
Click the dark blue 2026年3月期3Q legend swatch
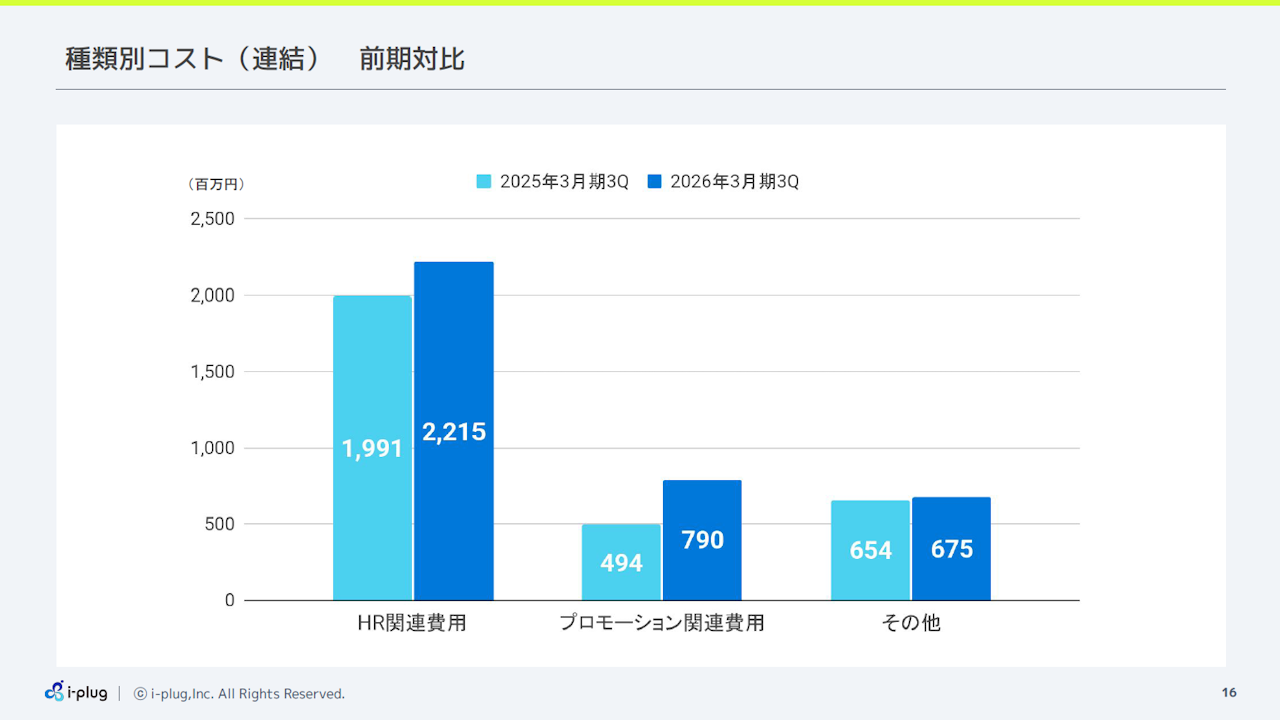[655, 182]
